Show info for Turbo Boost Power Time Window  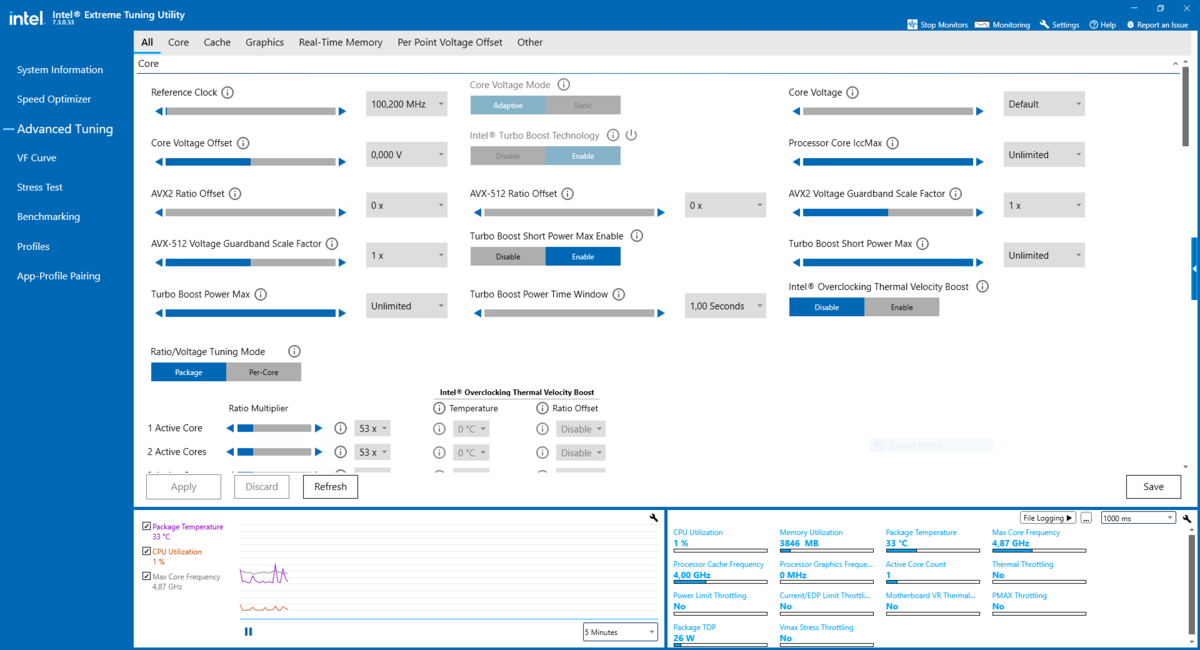(x=619, y=295)
